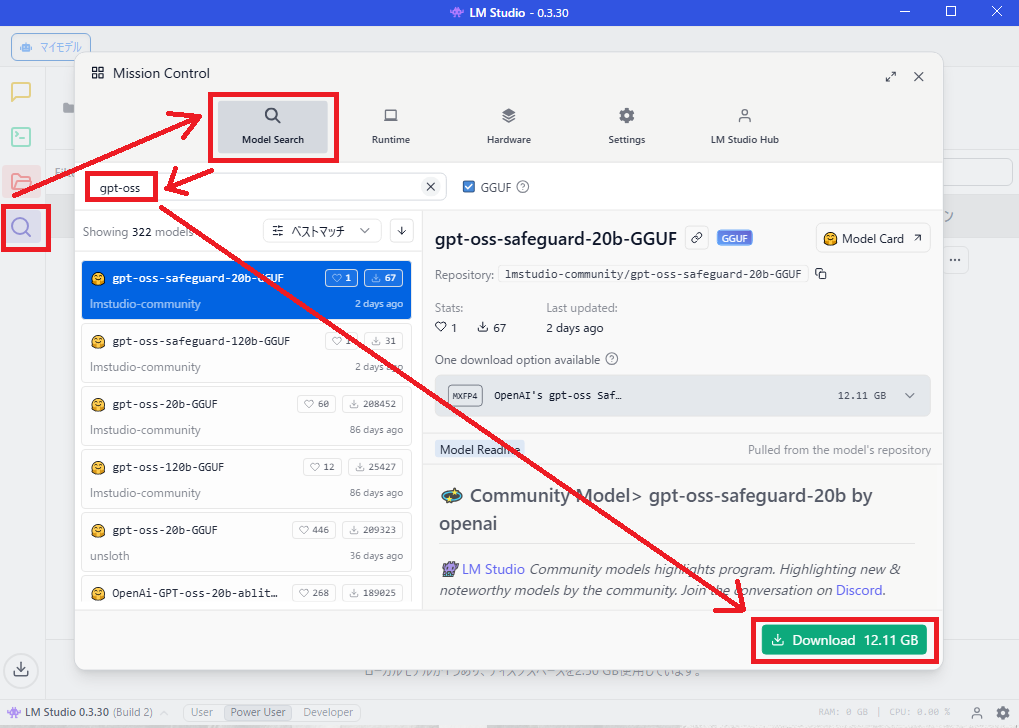Clear the gpt-oss search text
The width and height of the screenshot is (1019, 728).
(x=430, y=187)
